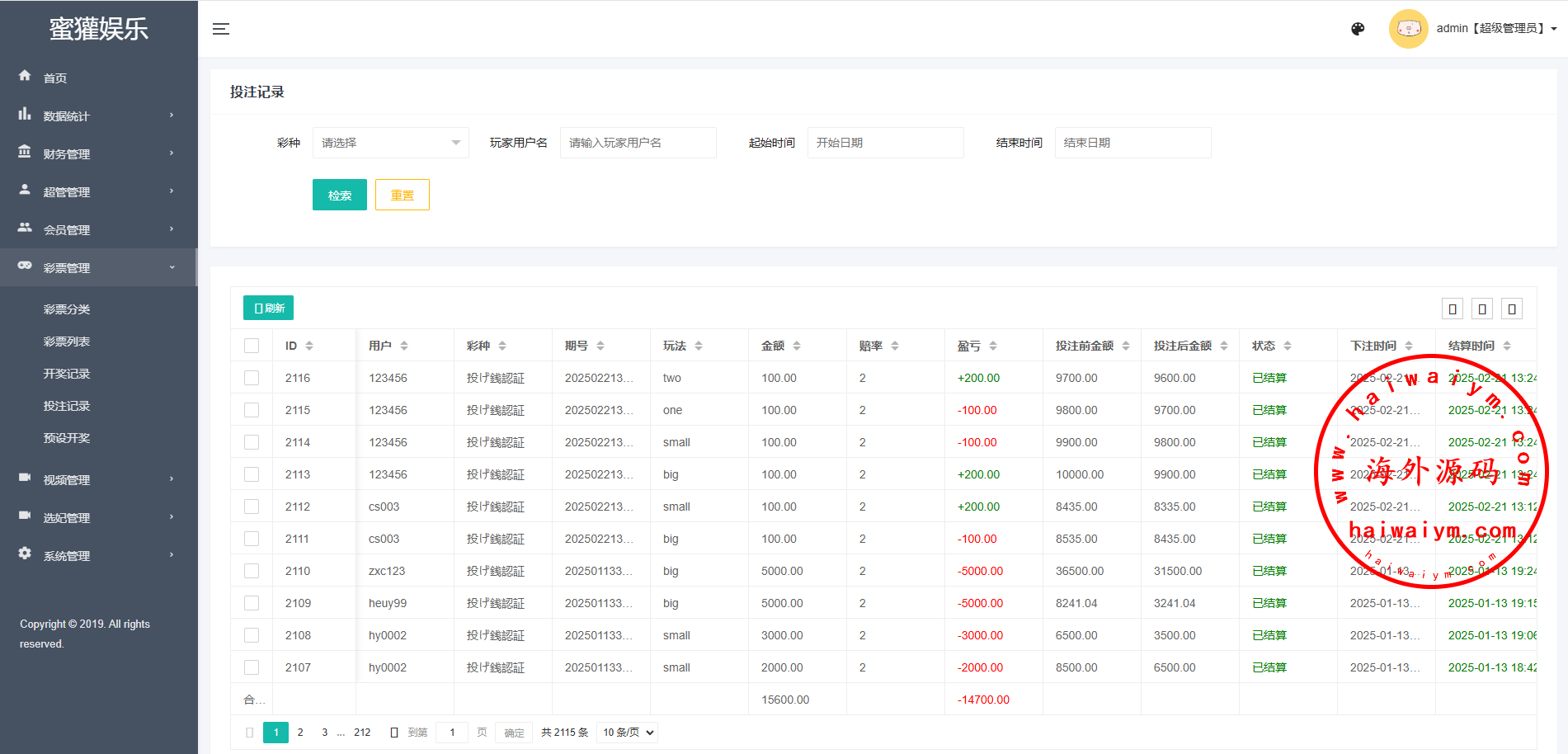Click the hamburger menu collapse icon
1568x754 pixels.
point(220,29)
